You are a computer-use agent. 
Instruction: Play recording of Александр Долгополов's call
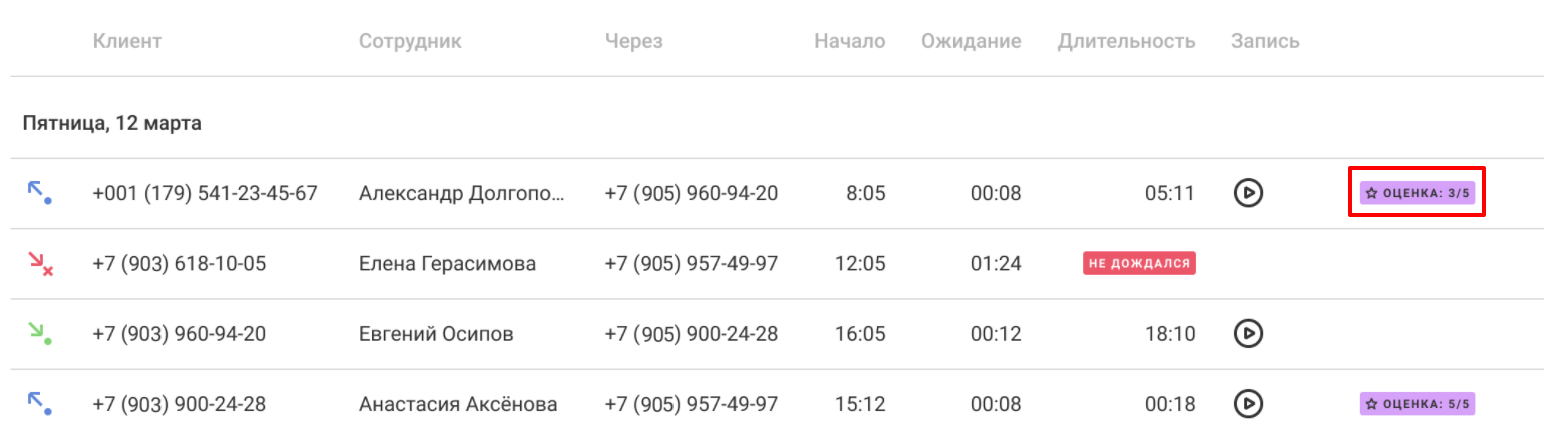point(1248,192)
